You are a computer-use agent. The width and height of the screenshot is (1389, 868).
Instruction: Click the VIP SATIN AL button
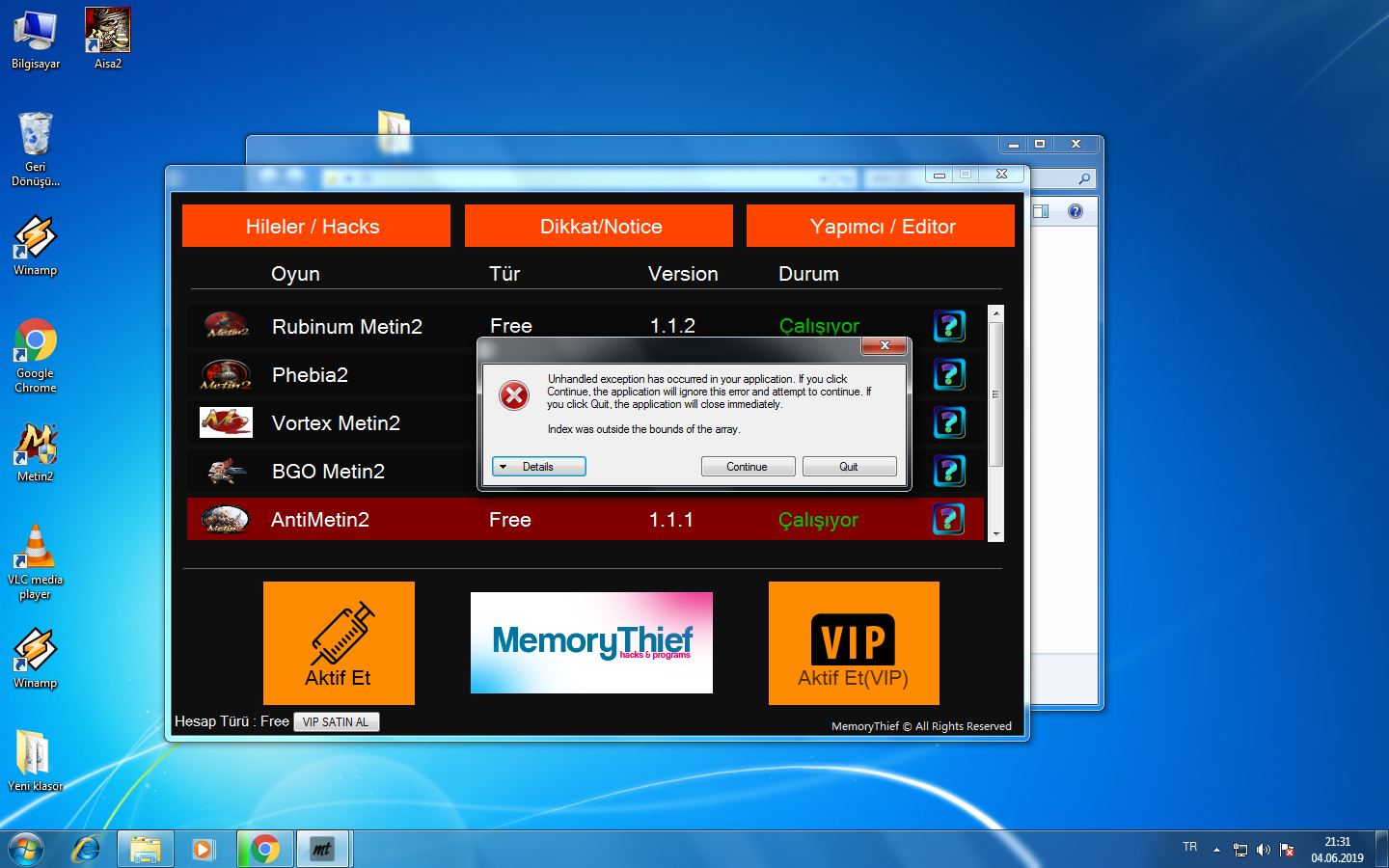[x=337, y=721]
